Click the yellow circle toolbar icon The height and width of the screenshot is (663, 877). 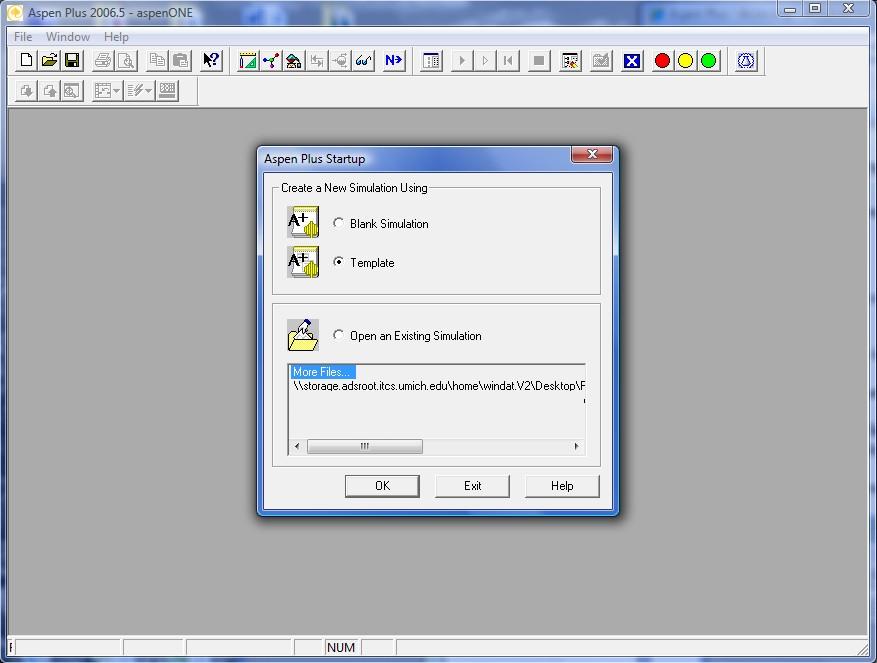[x=685, y=61]
